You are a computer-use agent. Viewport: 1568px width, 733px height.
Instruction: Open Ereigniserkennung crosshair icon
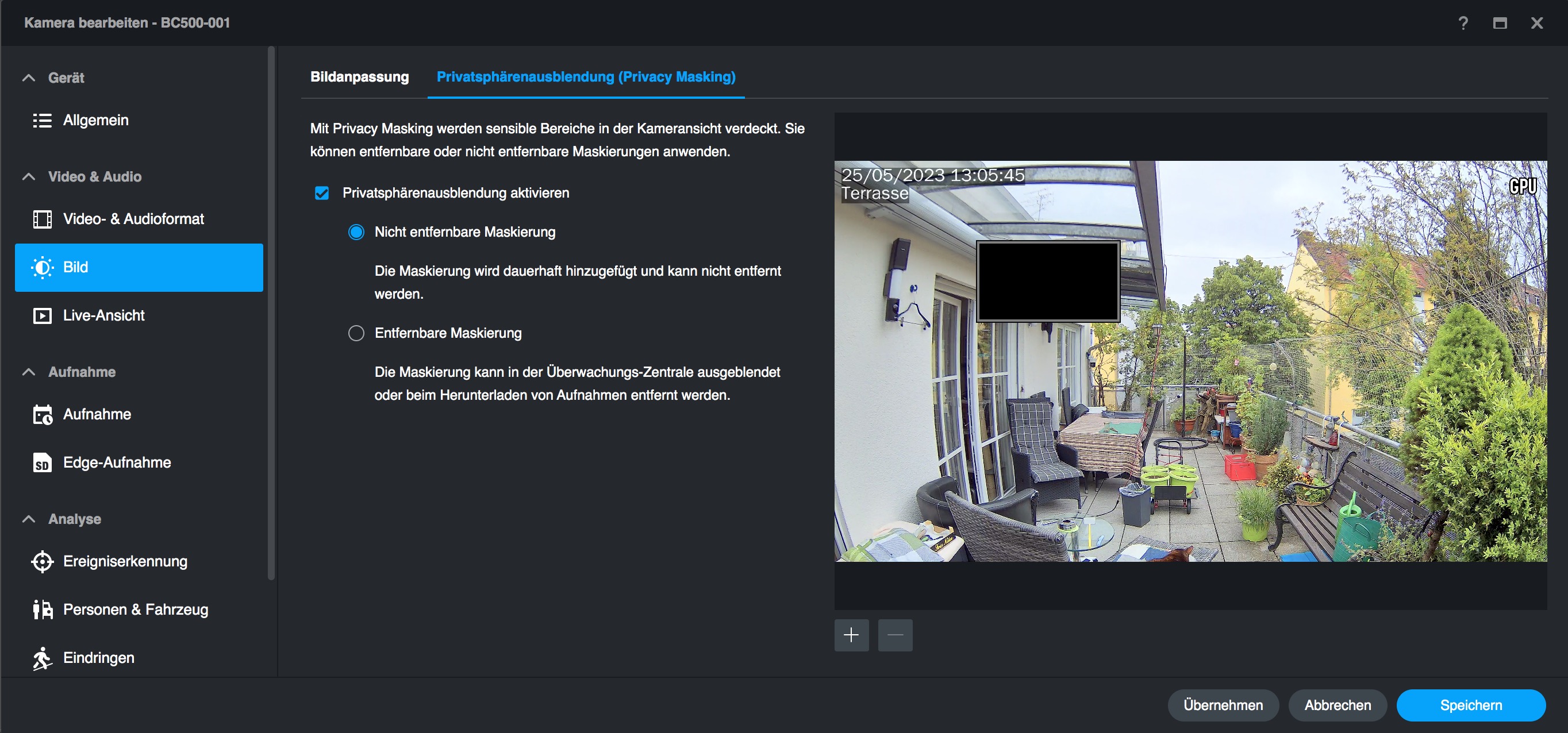(x=42, y=561)
